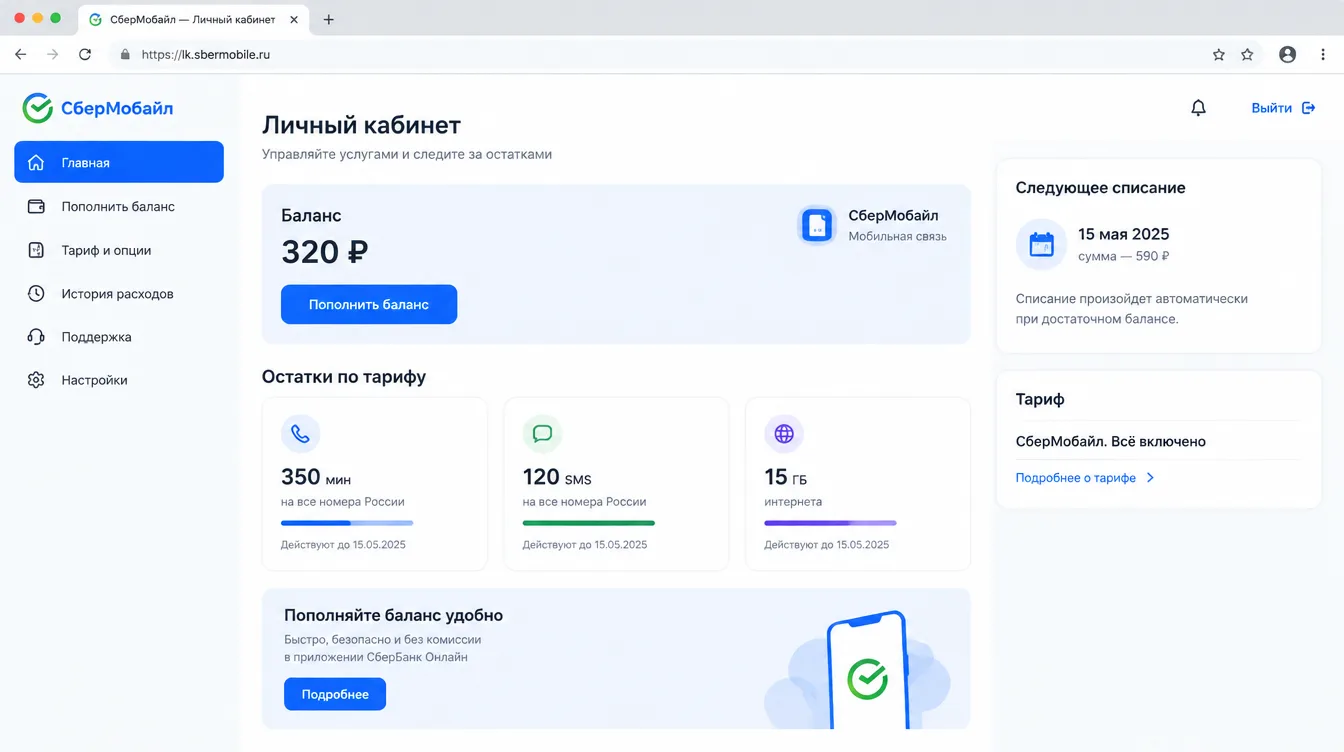Go to Тариф и опции section

click(x=119, y=250)
